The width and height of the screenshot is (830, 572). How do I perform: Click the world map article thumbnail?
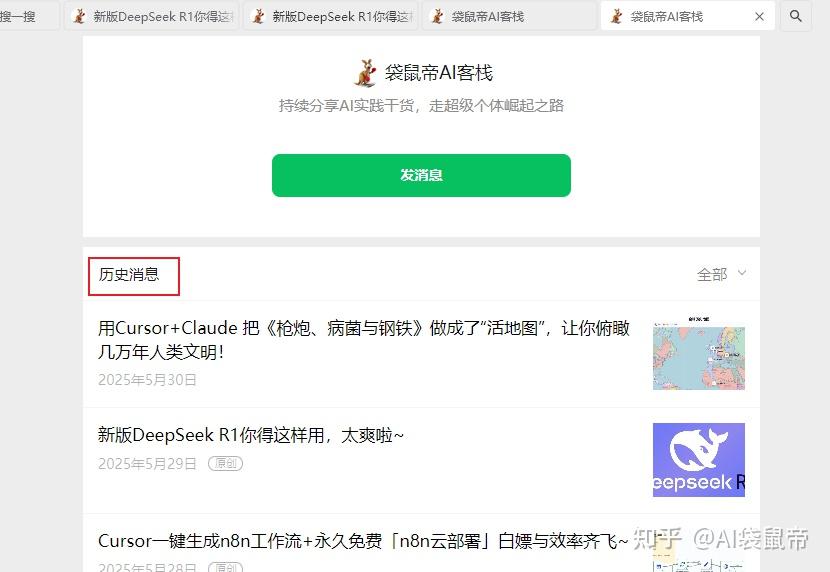[x=699, y=353]
